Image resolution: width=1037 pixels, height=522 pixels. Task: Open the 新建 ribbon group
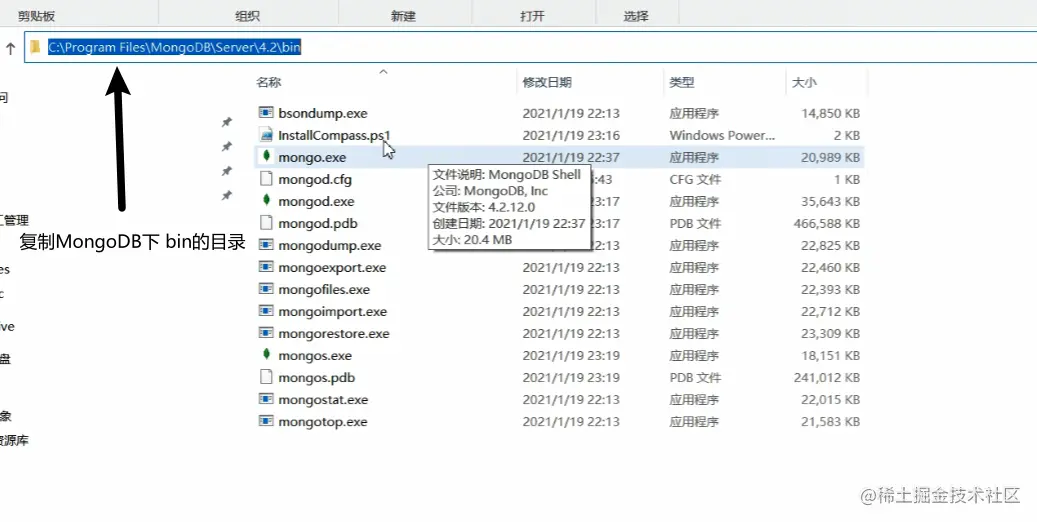[x=403, y=17]
